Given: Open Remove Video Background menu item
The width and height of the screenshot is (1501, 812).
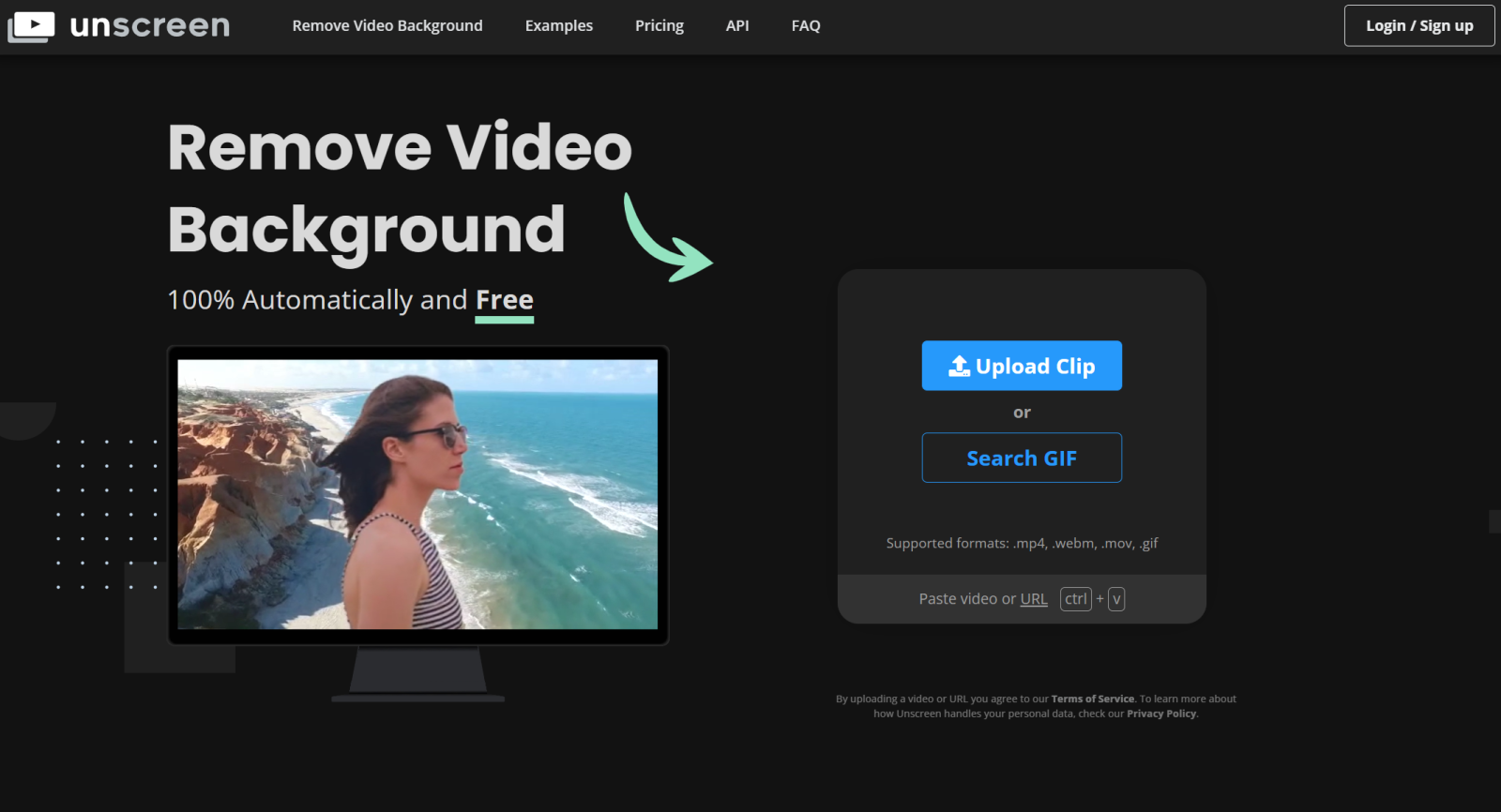Looking at the screenshot, I should (x=387, y=26).
